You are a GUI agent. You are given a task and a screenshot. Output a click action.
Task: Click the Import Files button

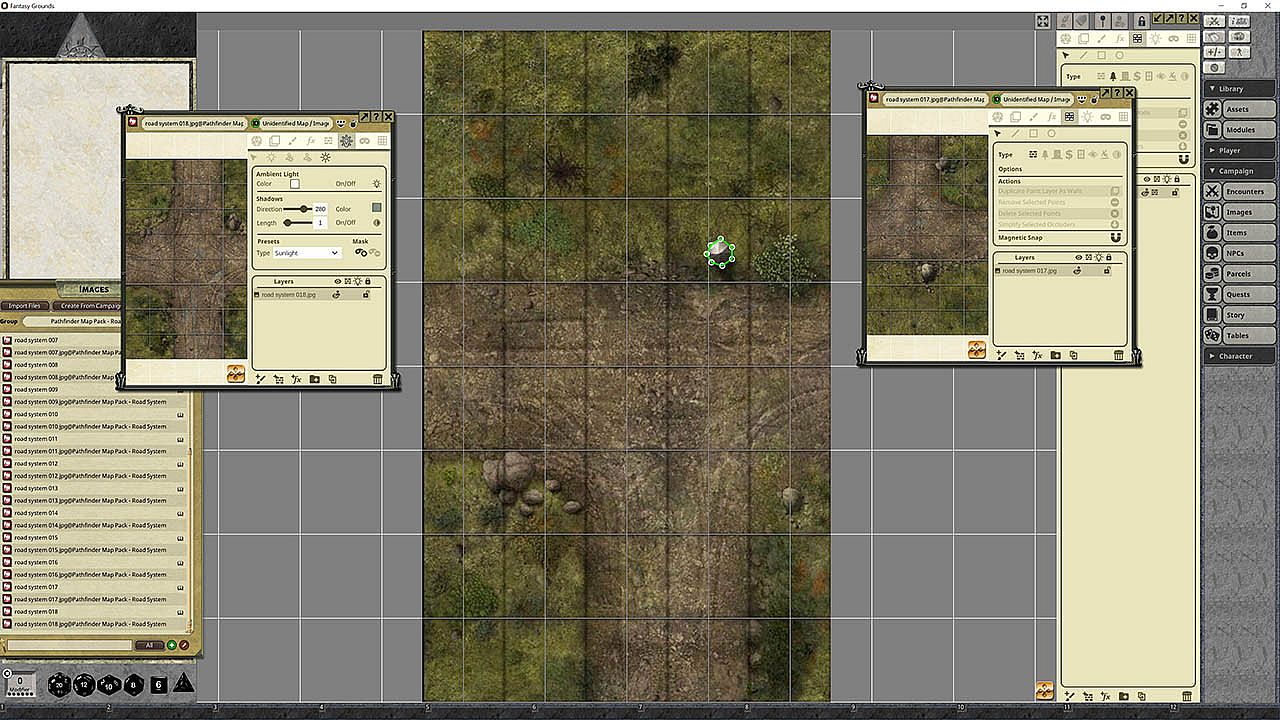click(25, 306)
